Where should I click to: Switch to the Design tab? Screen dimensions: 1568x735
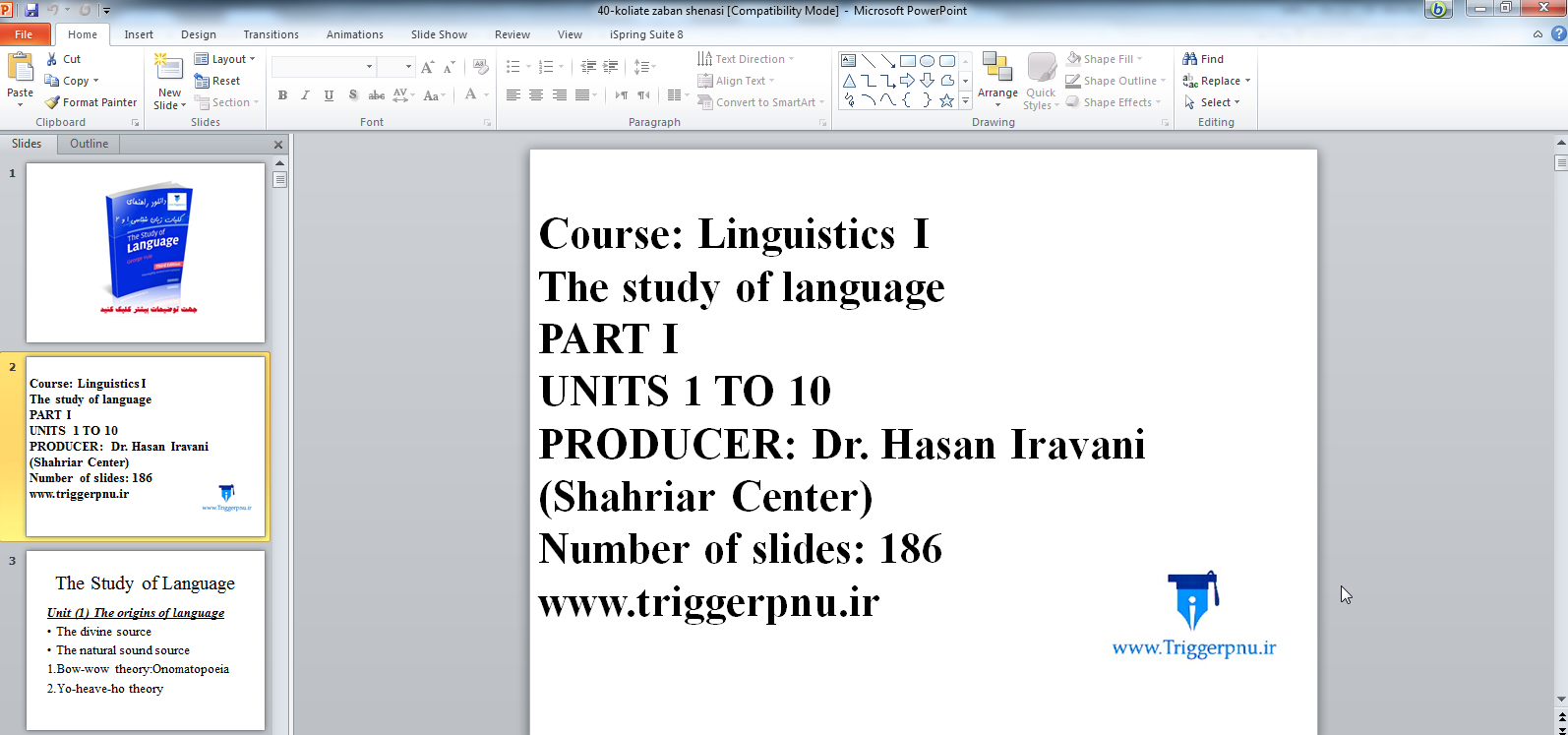tap(199, 34)
